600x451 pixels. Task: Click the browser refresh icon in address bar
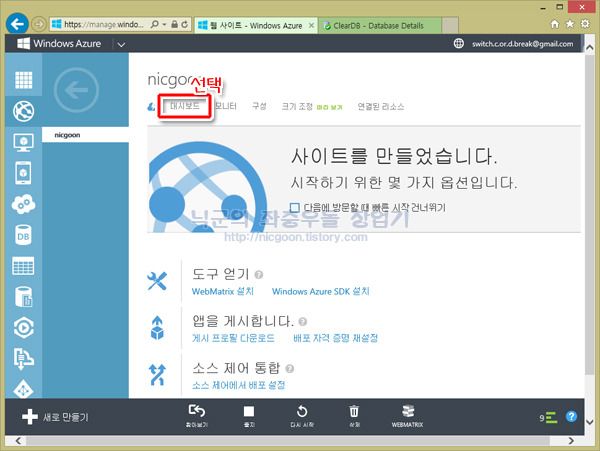[x=184, y=24]
